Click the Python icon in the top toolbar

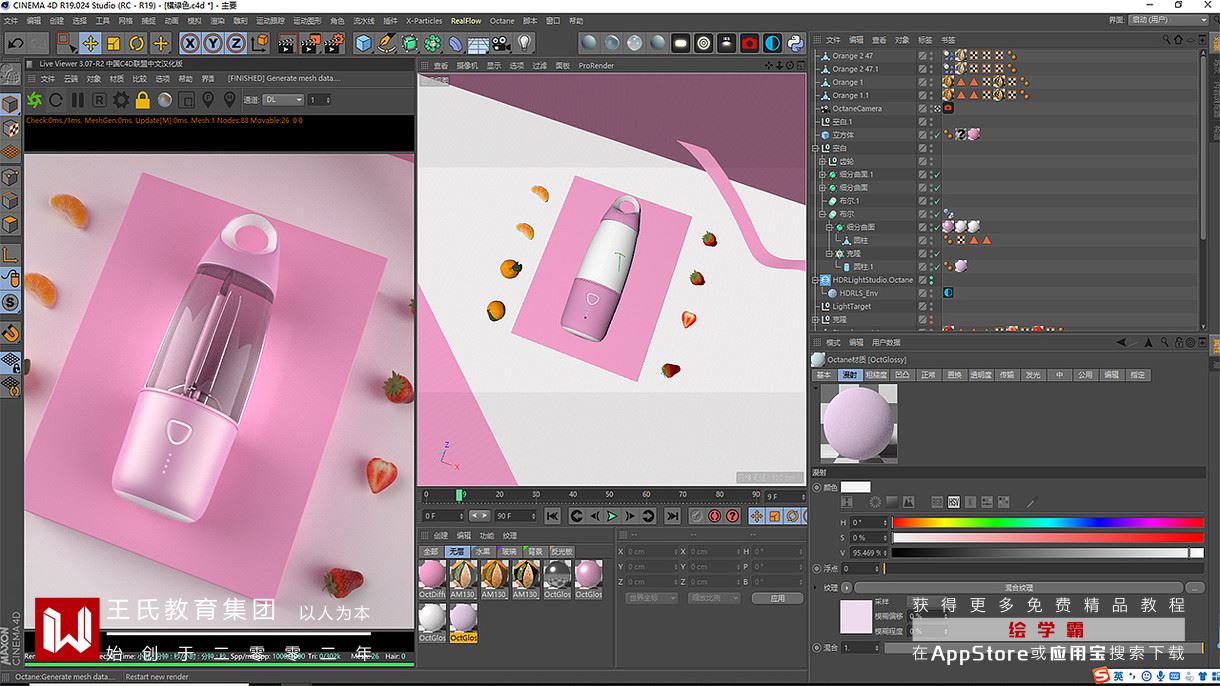[x=795, y=43]
